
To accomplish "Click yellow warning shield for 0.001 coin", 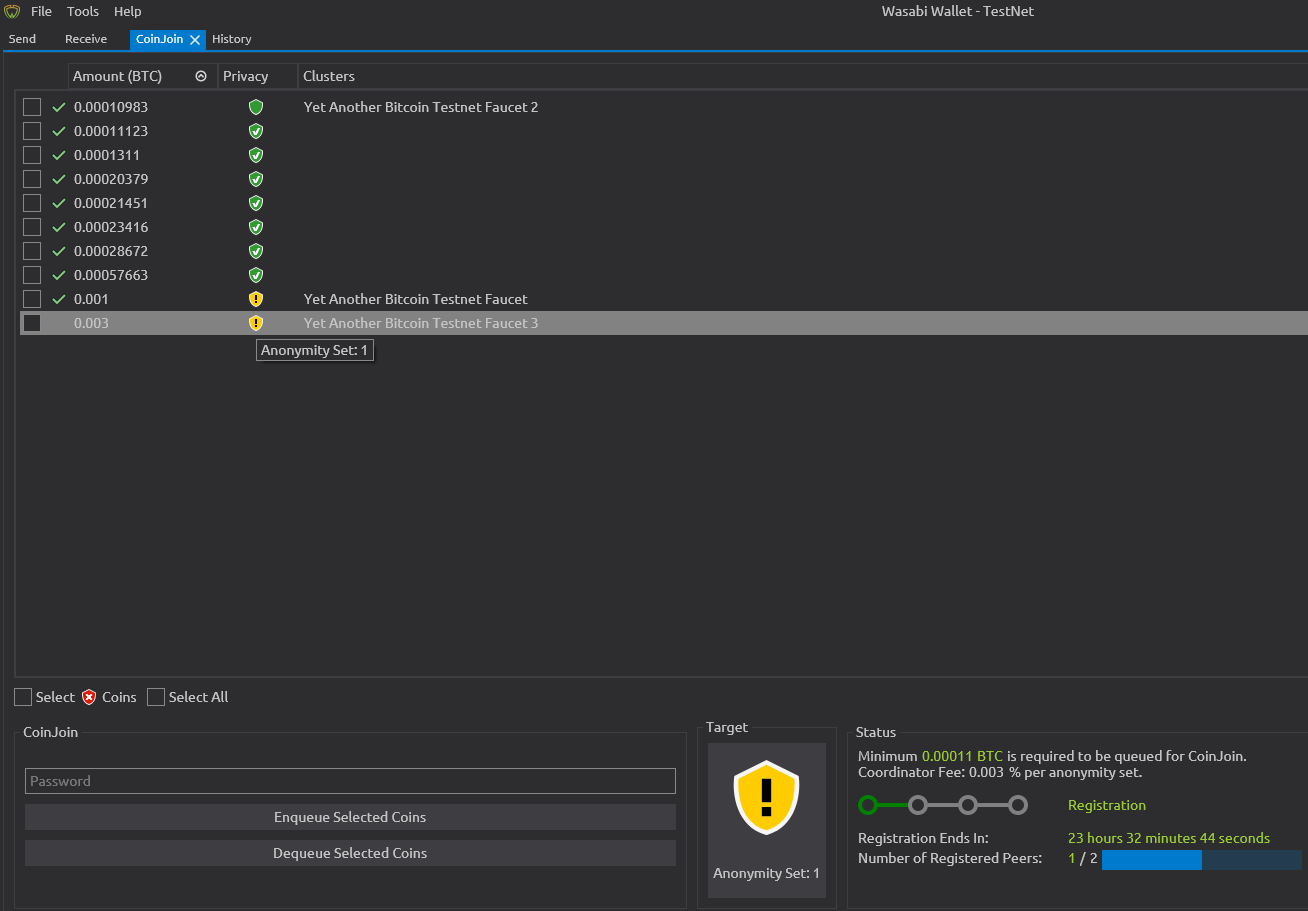I will coord(256,299).
